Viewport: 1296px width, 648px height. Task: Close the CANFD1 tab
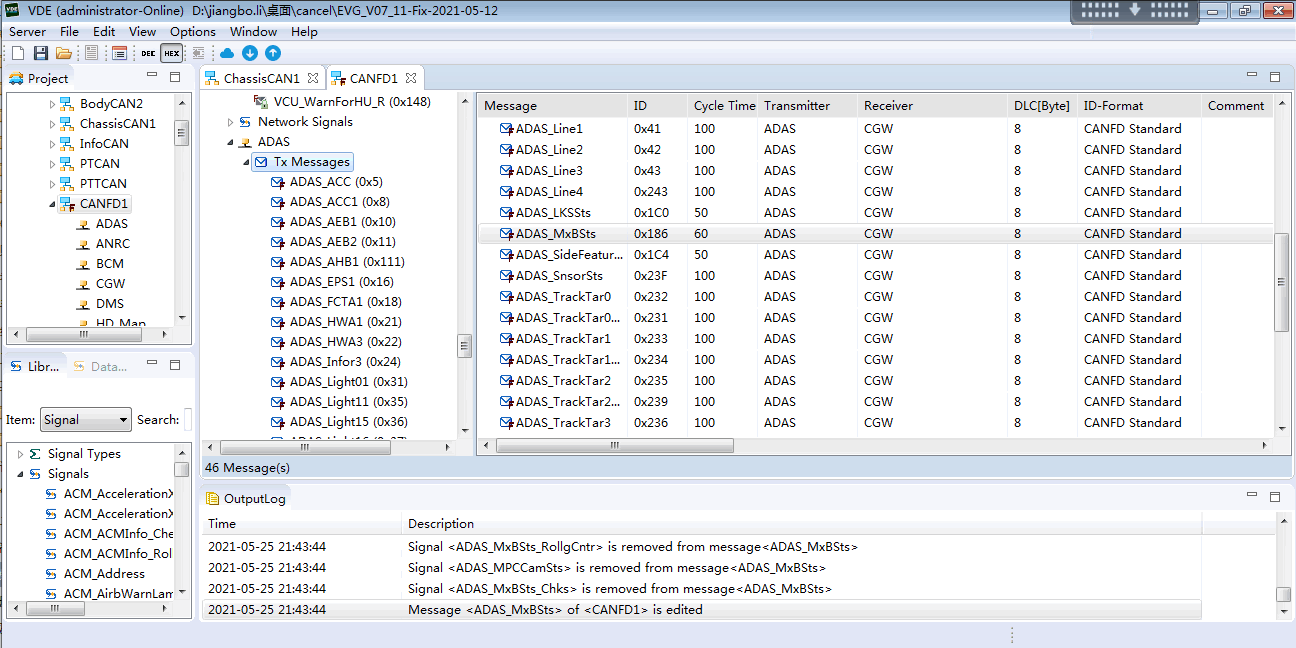410,78
